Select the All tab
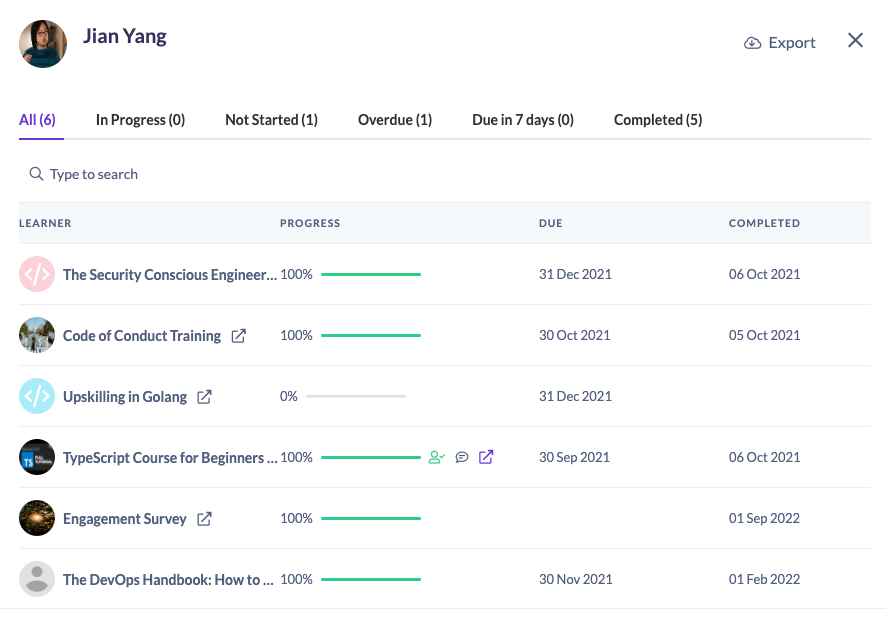Image resolution: width=886 pixels, height=637 pixels. 38,119
